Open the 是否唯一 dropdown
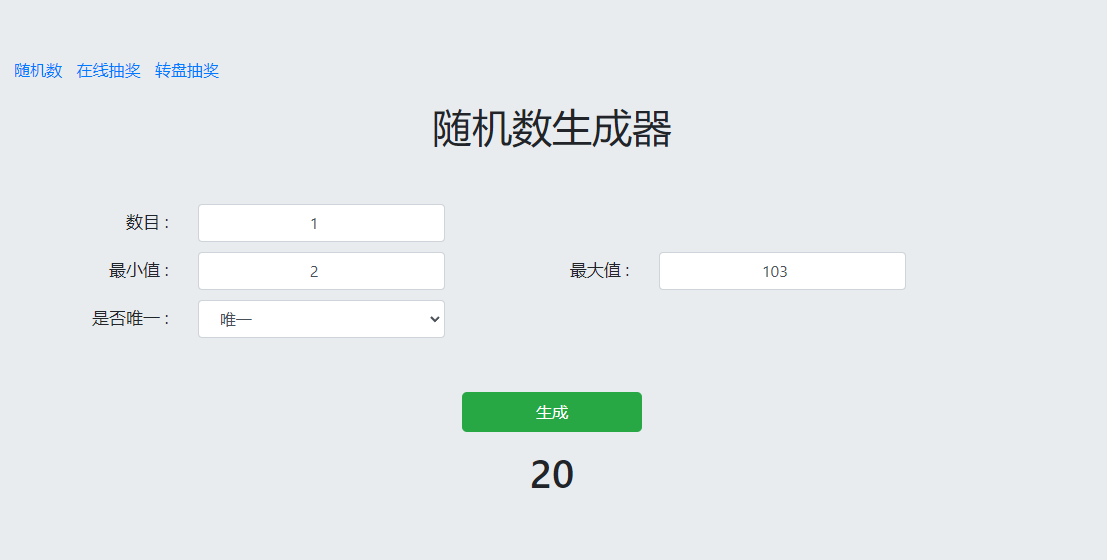This screenshot has width=1107, height=560. click(x=321, y=319)
